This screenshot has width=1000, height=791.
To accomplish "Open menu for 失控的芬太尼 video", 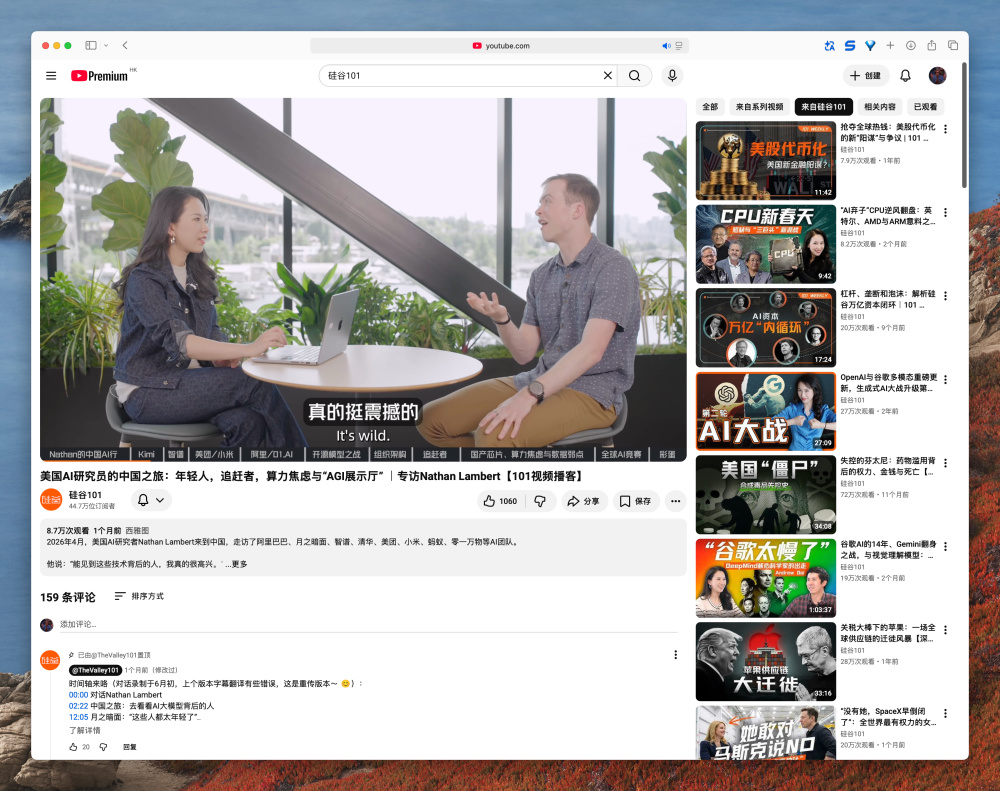I will point(945,463).
